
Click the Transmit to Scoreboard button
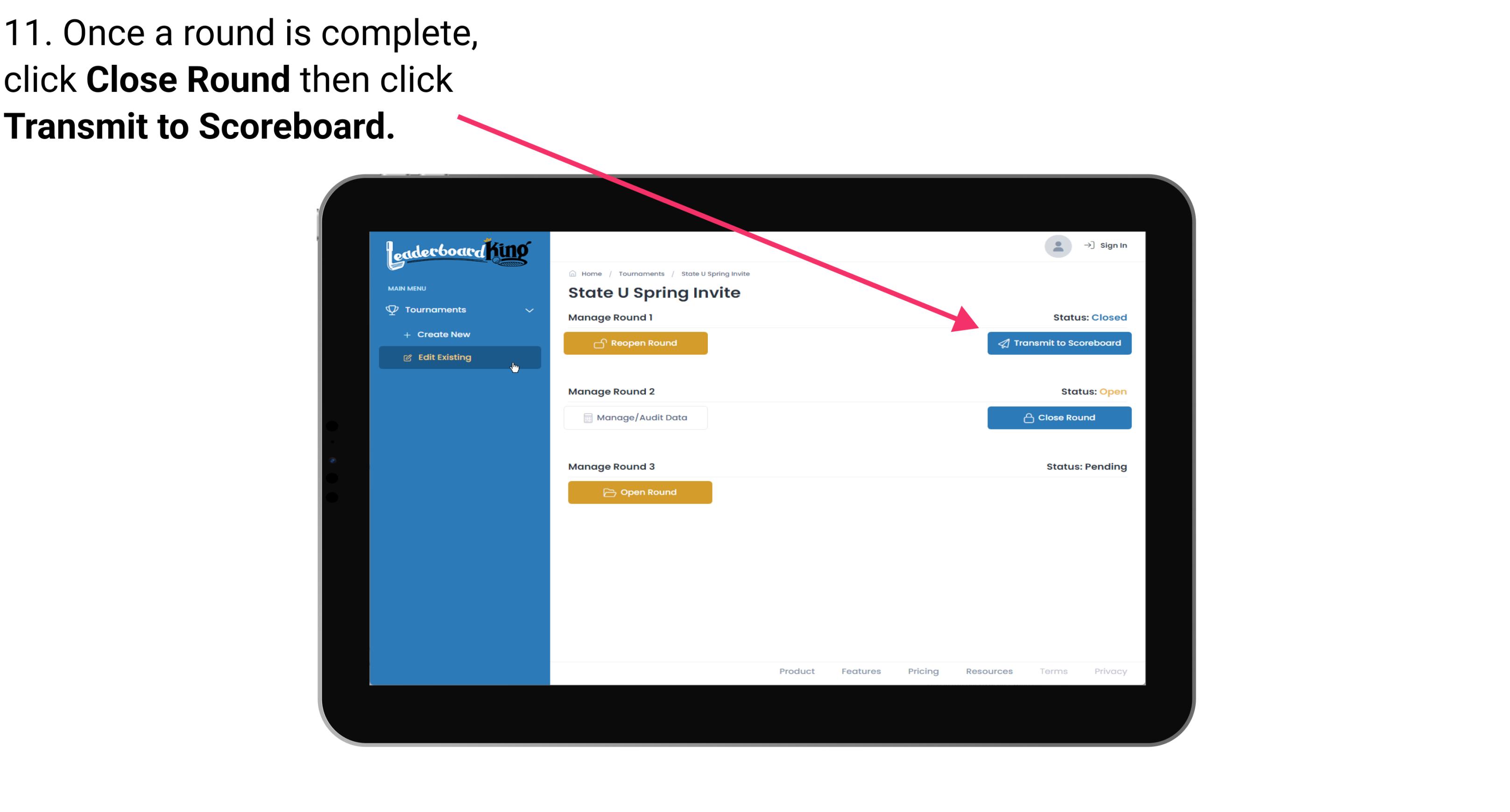click(x=1058, y=343)
